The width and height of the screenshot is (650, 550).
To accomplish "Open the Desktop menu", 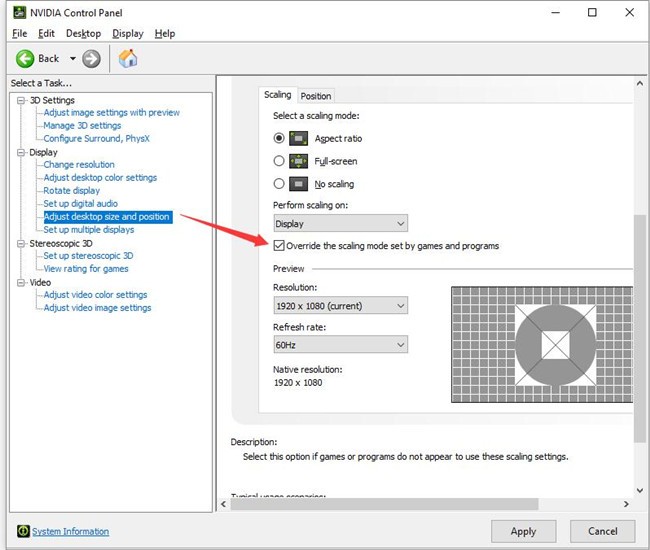I will tap(83, 33).
